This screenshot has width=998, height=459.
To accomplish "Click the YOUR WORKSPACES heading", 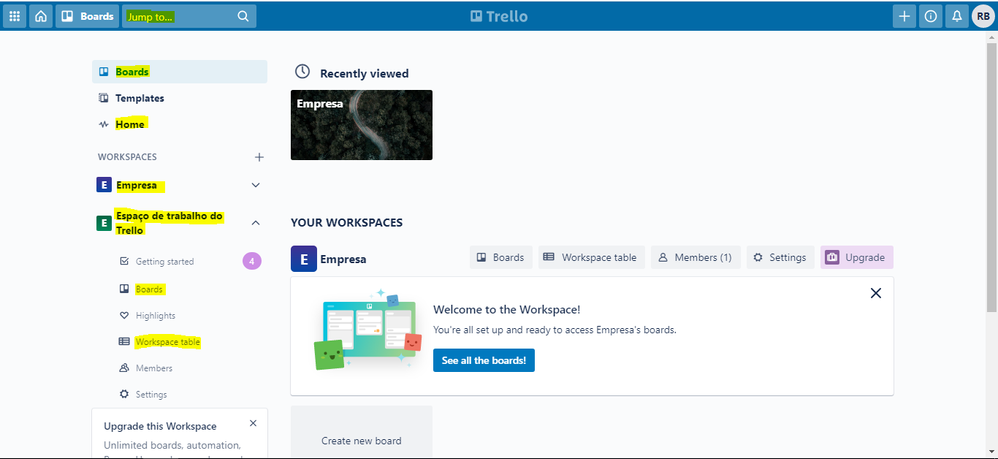I will 347,223.
